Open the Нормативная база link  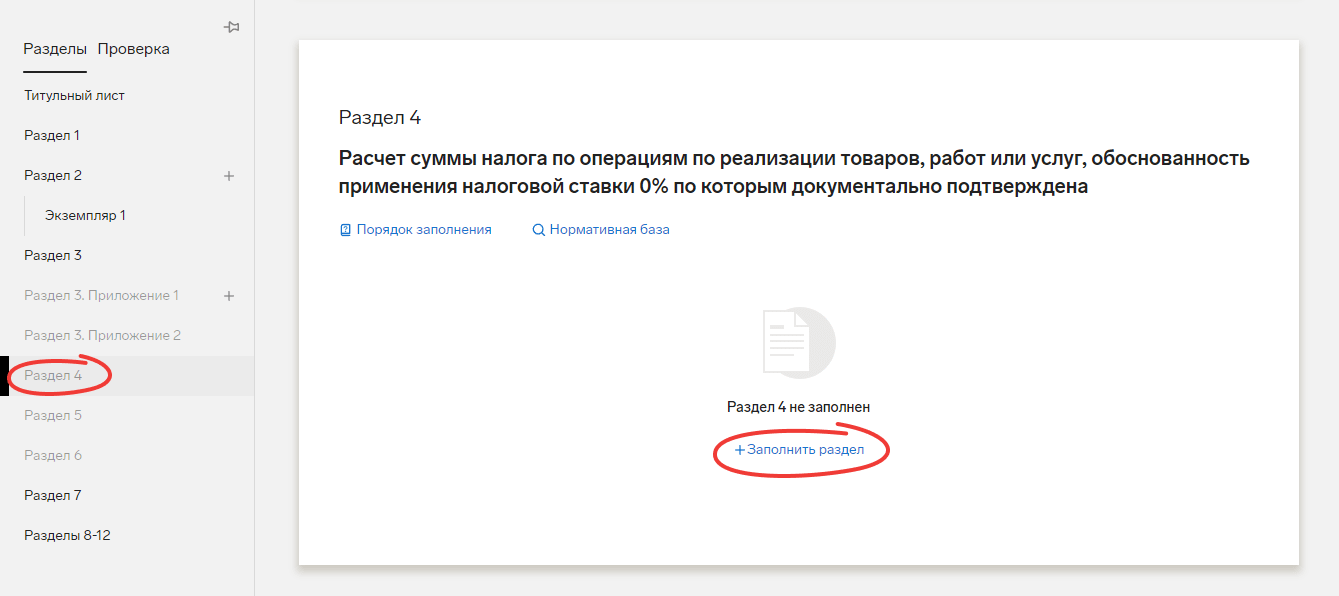pyautogui.click(x=610, y=230)
